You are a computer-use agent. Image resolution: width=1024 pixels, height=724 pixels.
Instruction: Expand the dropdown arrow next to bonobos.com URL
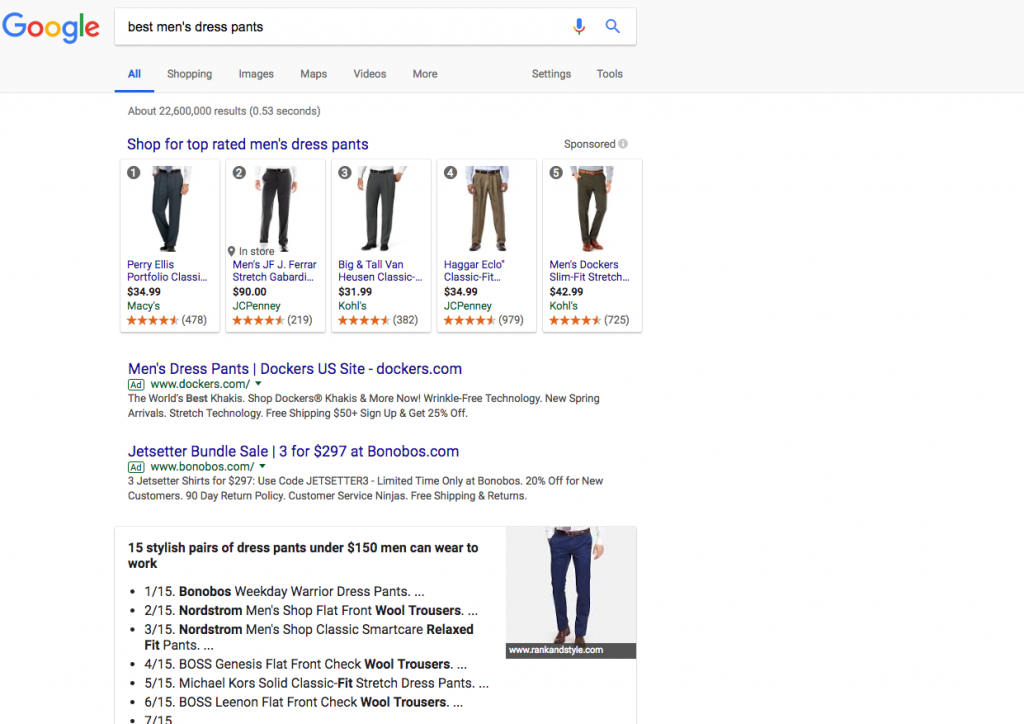262,466
